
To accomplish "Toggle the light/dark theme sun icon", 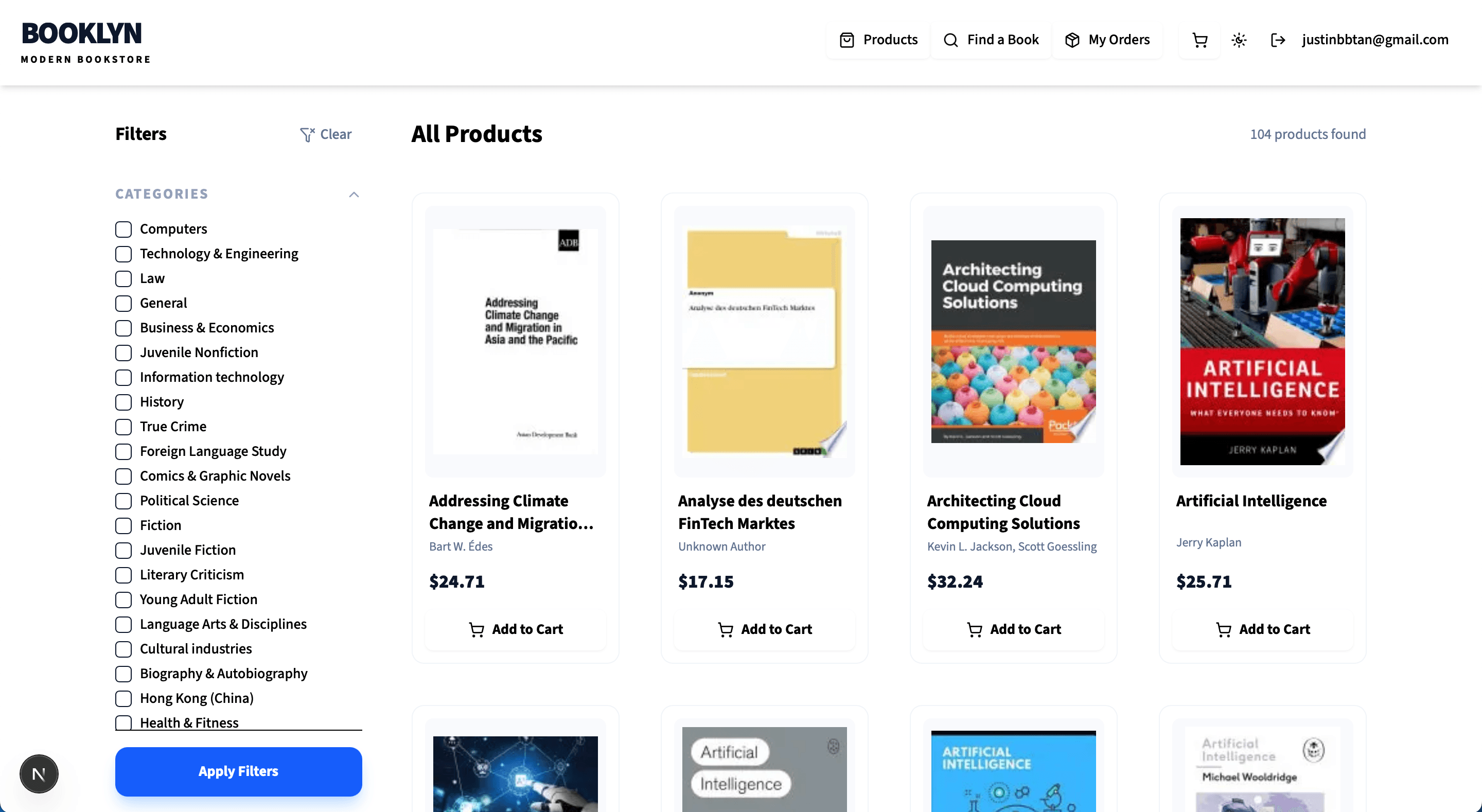I will 1239,40.
